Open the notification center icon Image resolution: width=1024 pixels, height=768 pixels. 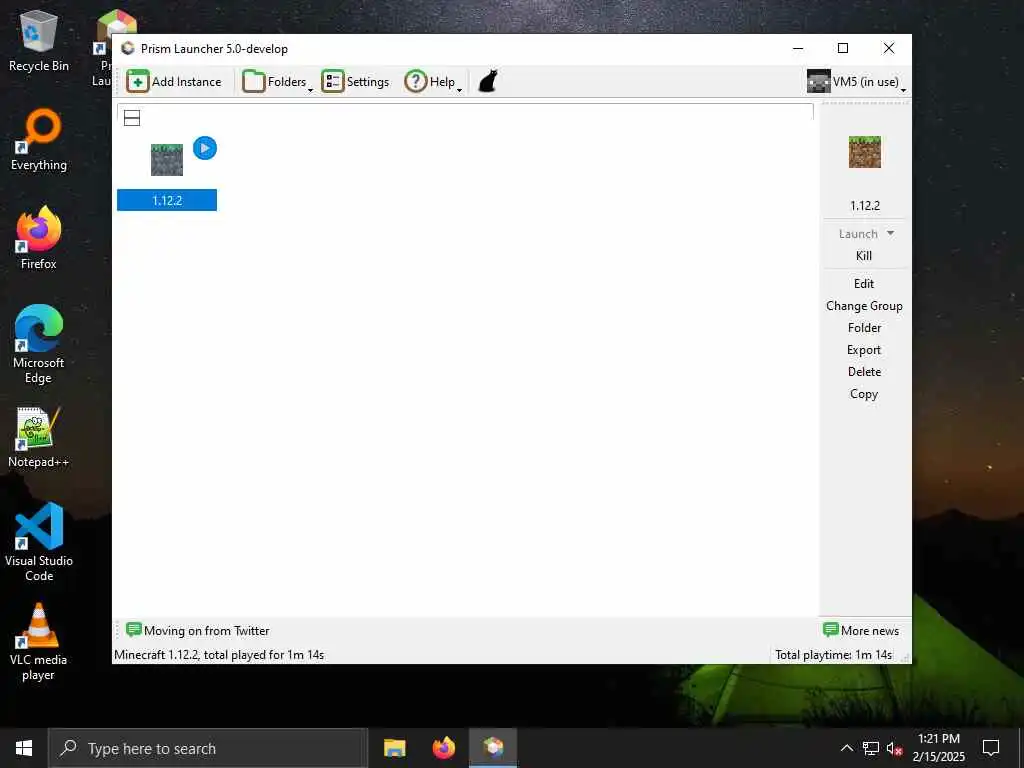[x=991, y=748]
